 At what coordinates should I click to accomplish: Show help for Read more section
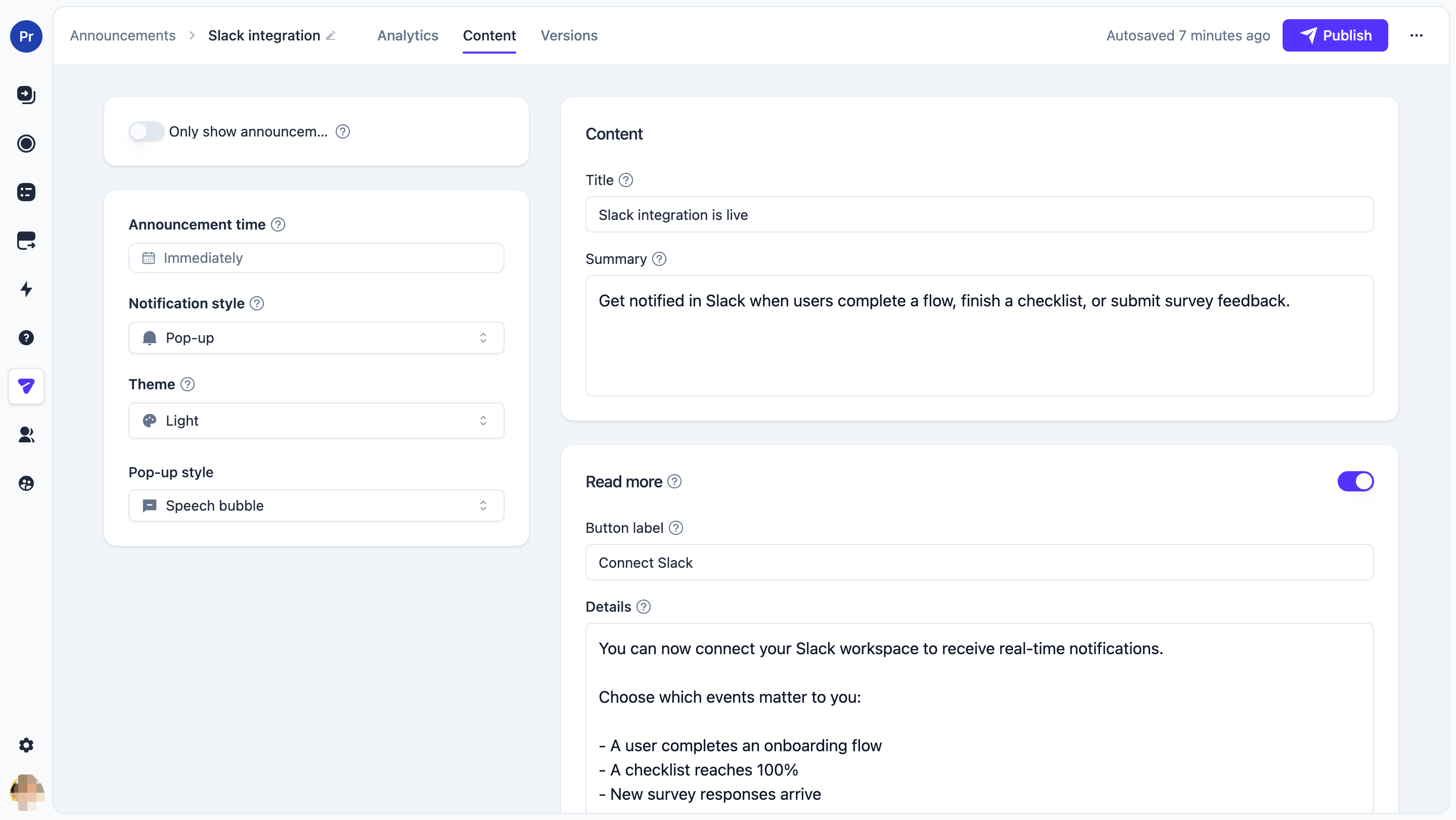[674, 481]
